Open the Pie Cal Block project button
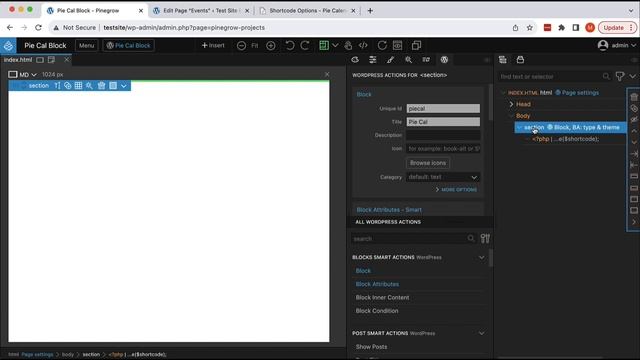Screen dimensions: 640x360 [129, 45]
